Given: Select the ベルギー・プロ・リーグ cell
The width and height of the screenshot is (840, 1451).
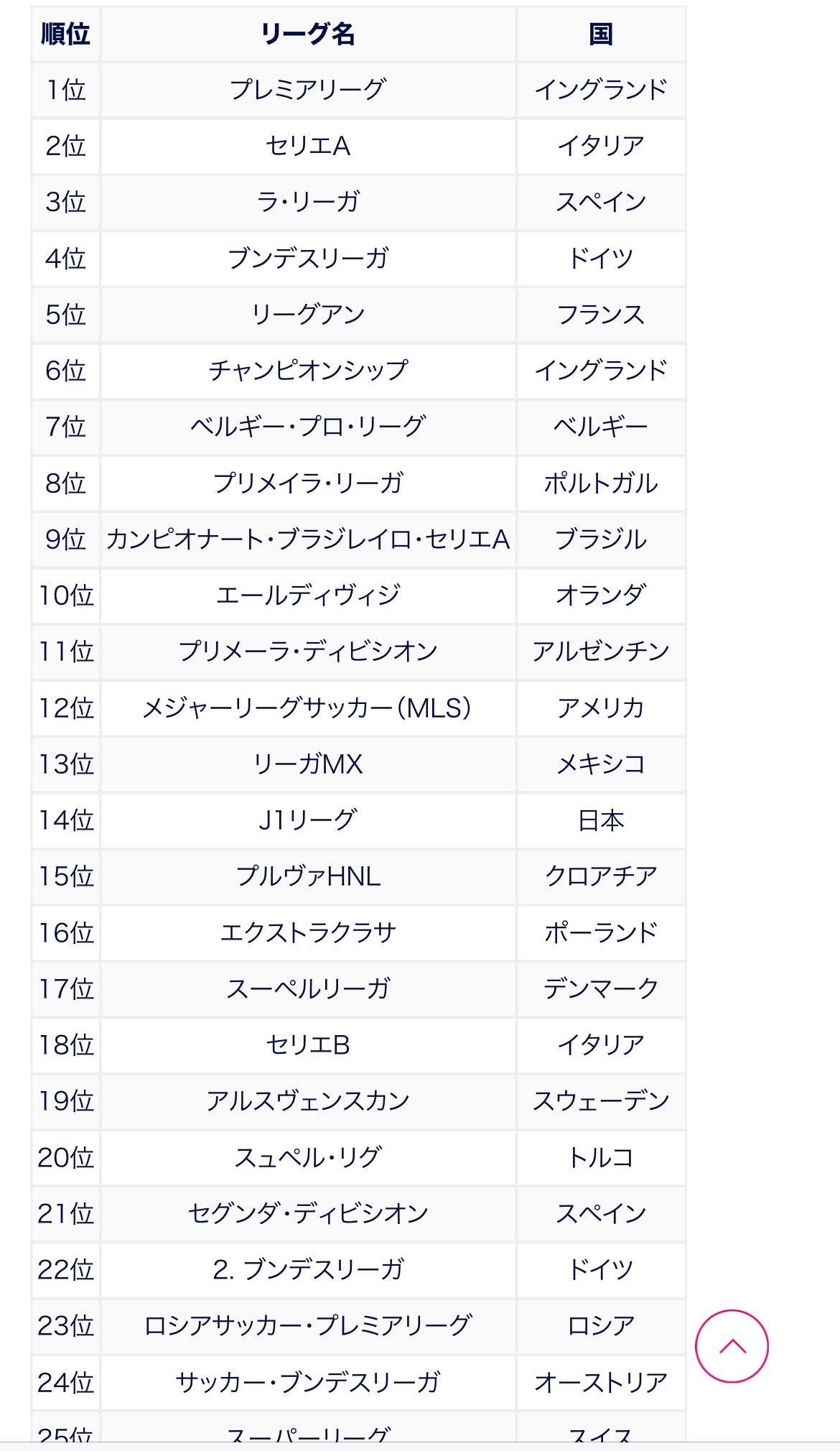Looking at the screenshot, I should 308,427.
